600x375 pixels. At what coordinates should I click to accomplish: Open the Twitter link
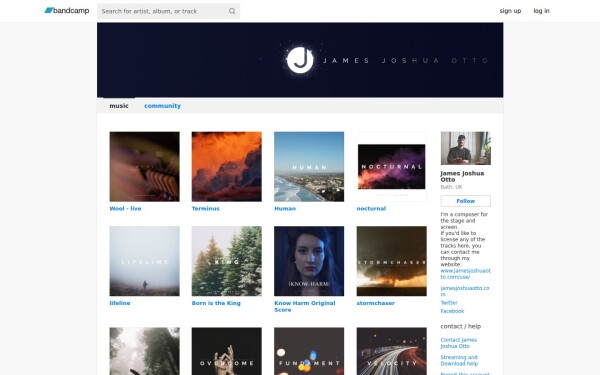tap(449, 303)
